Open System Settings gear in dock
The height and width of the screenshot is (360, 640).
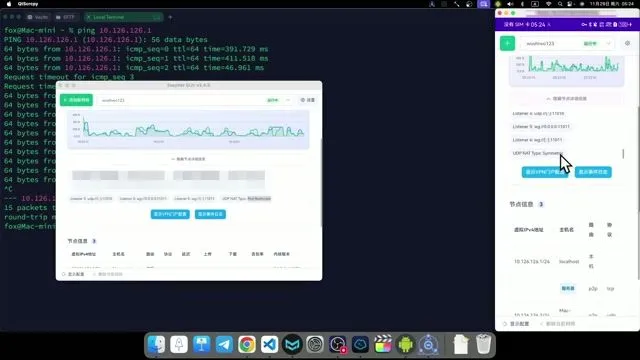pyautogui.click(x=315, y=344)
